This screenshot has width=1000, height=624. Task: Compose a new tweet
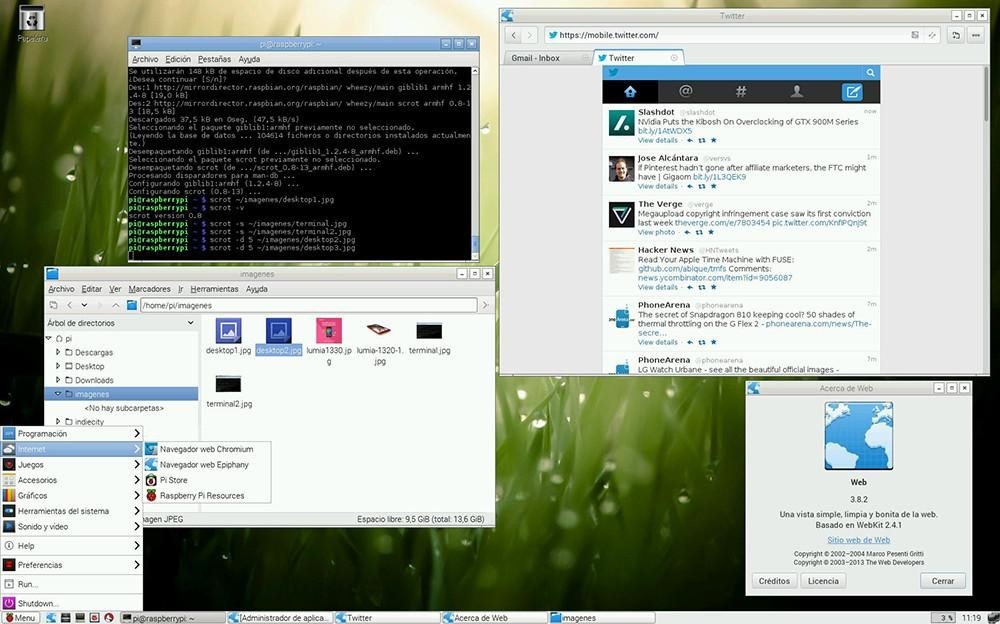click(852, 91)
